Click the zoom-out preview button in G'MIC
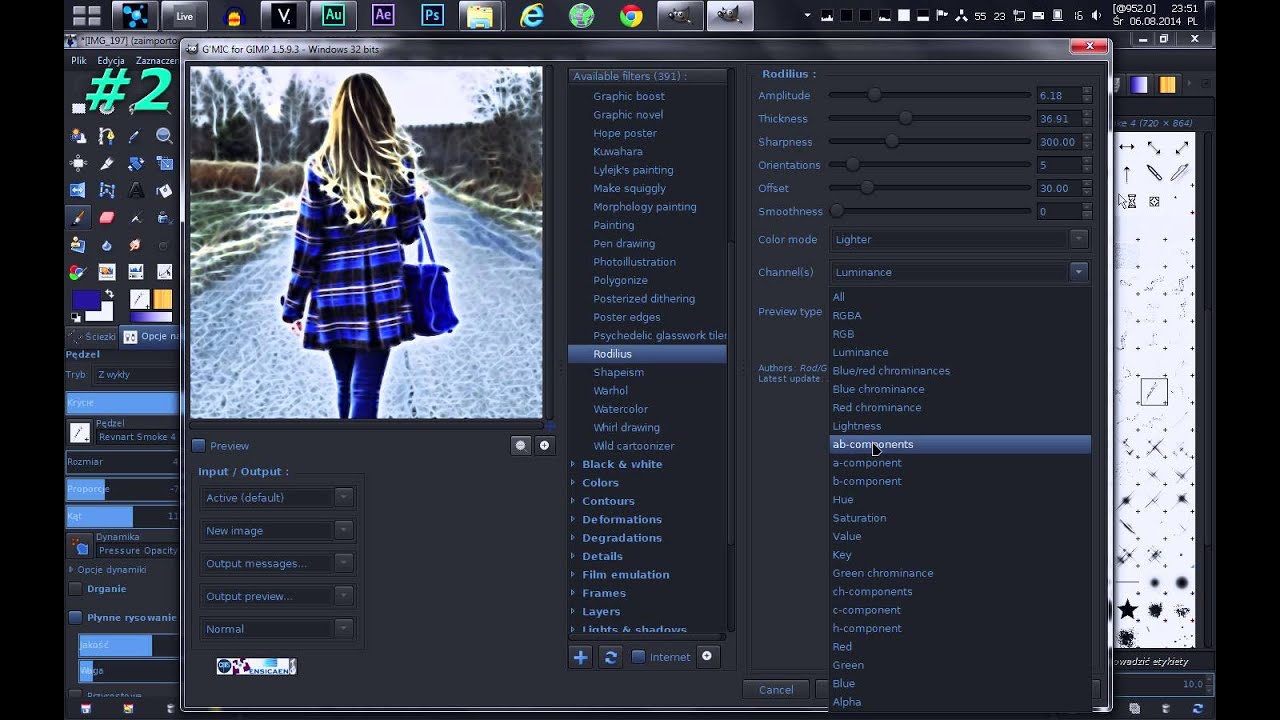The image size is (1280, 720). (520, 446)
